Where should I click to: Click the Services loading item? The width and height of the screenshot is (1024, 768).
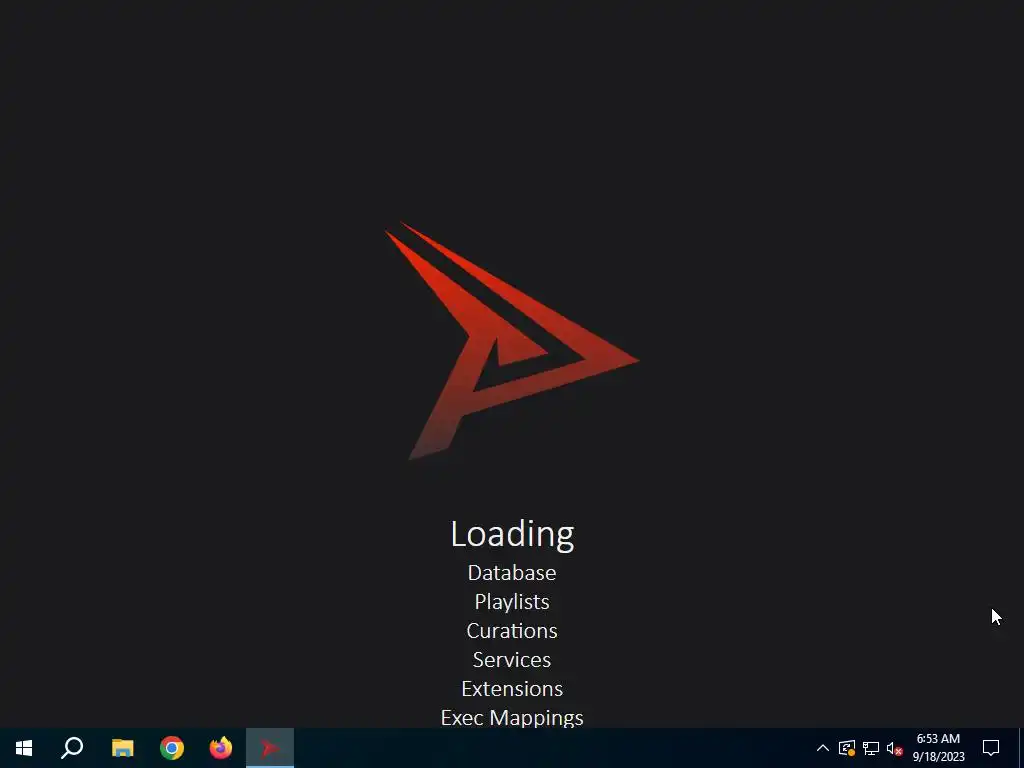[512, 660]
